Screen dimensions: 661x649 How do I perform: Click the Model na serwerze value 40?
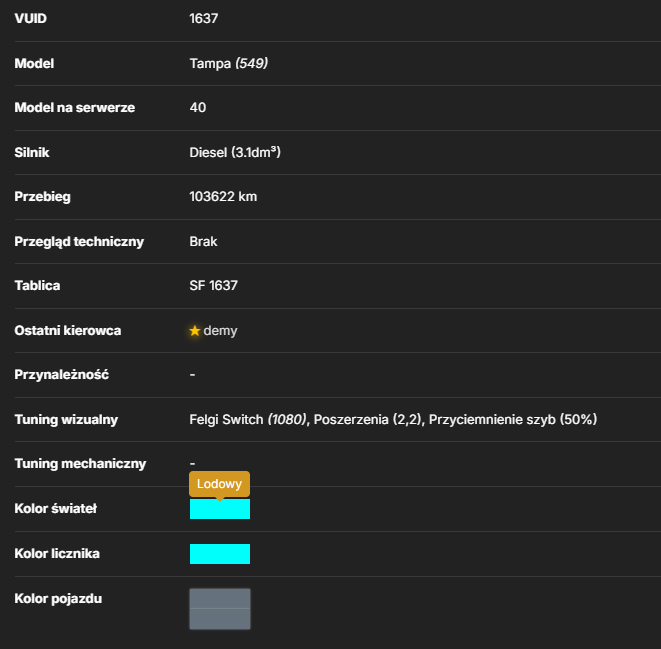click(x=198, y=107)
